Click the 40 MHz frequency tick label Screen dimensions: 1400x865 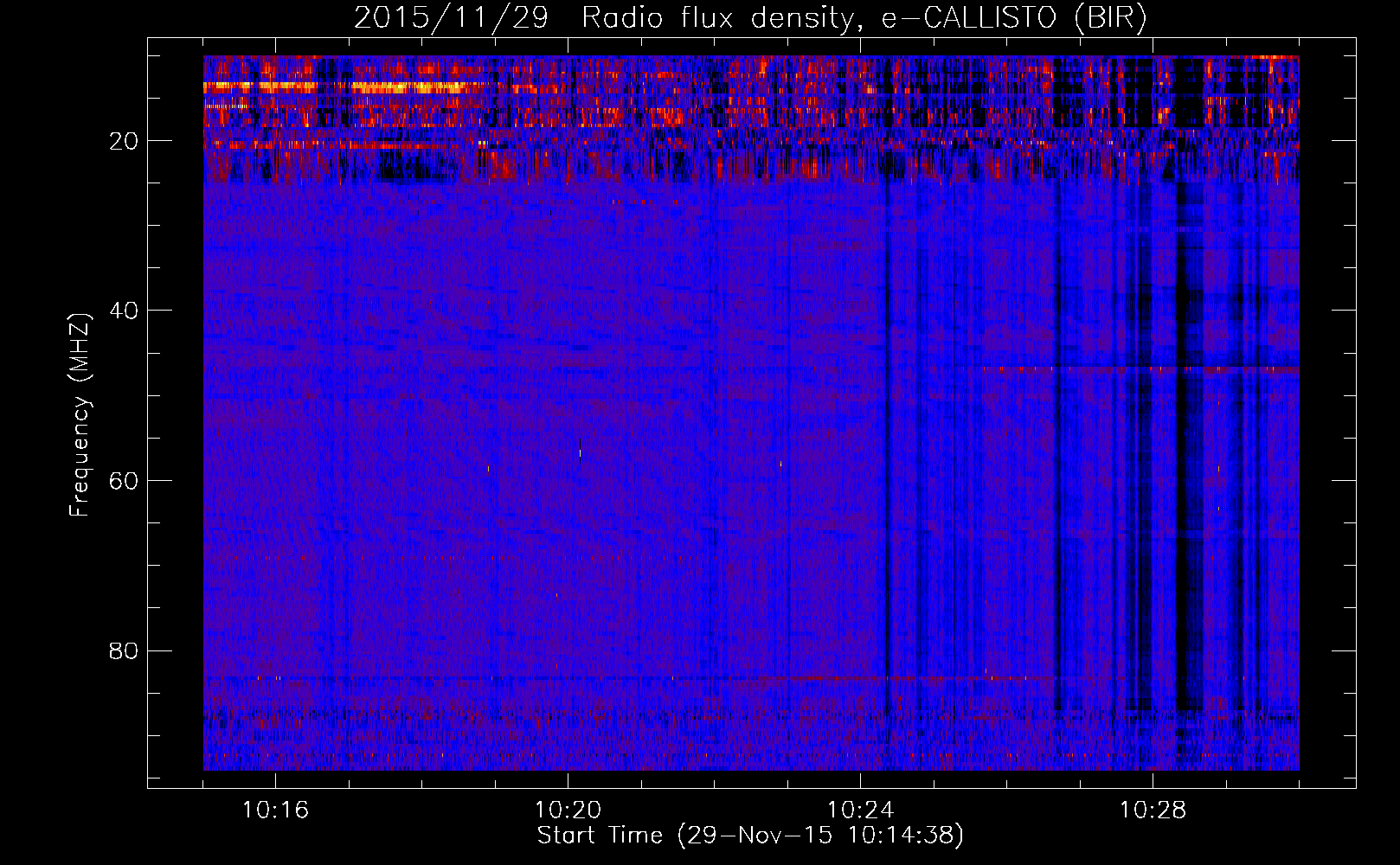[125, 311]
